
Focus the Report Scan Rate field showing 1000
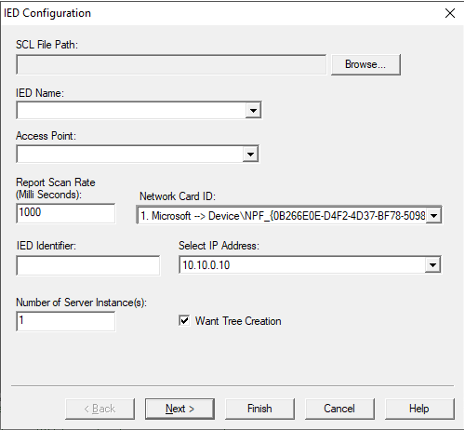click(x=65, y=213)
